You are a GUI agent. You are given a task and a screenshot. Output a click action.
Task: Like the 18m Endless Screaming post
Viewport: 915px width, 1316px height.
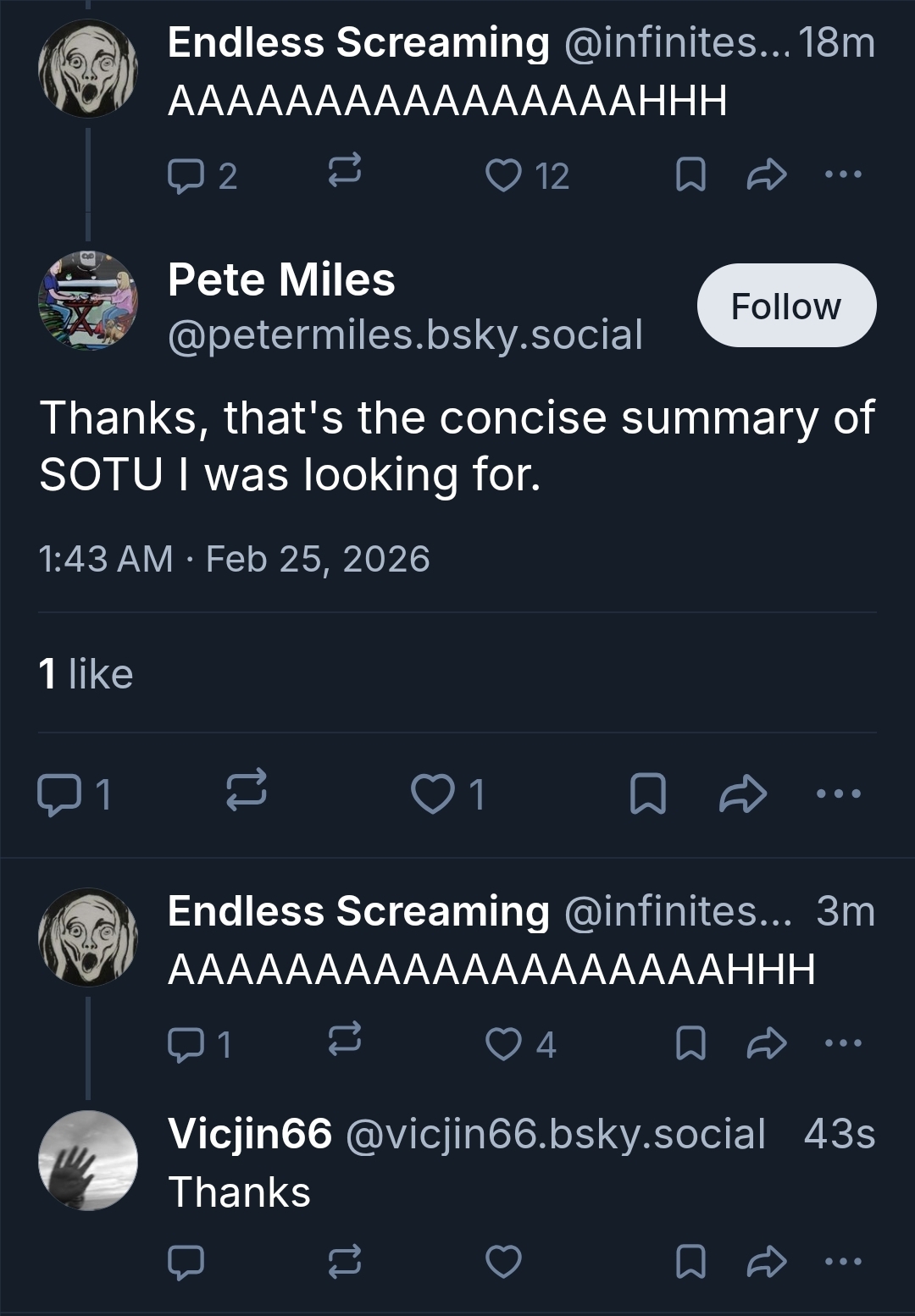[504, 175]
